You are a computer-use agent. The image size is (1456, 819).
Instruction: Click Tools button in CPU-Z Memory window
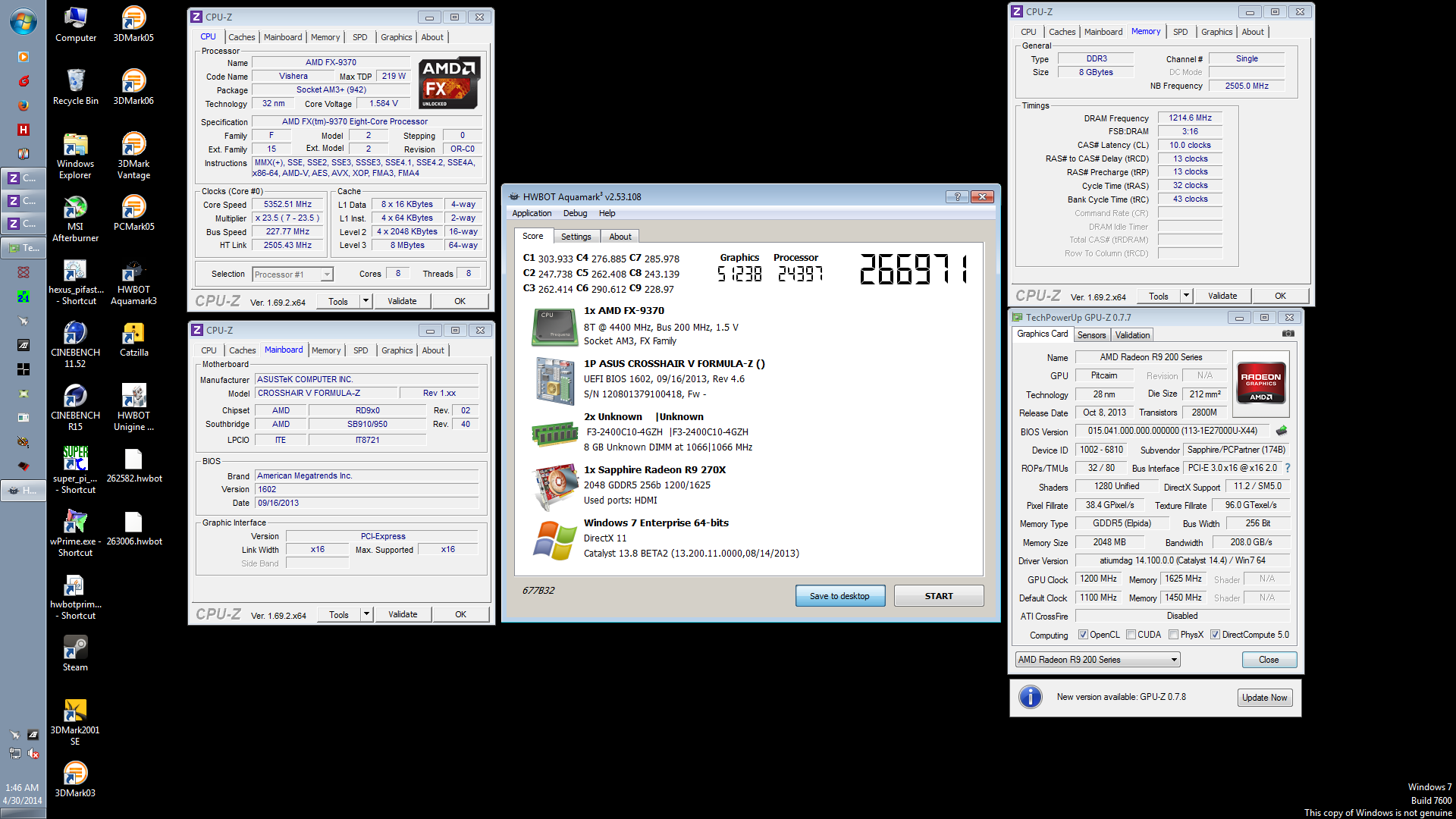(1158, 296)
